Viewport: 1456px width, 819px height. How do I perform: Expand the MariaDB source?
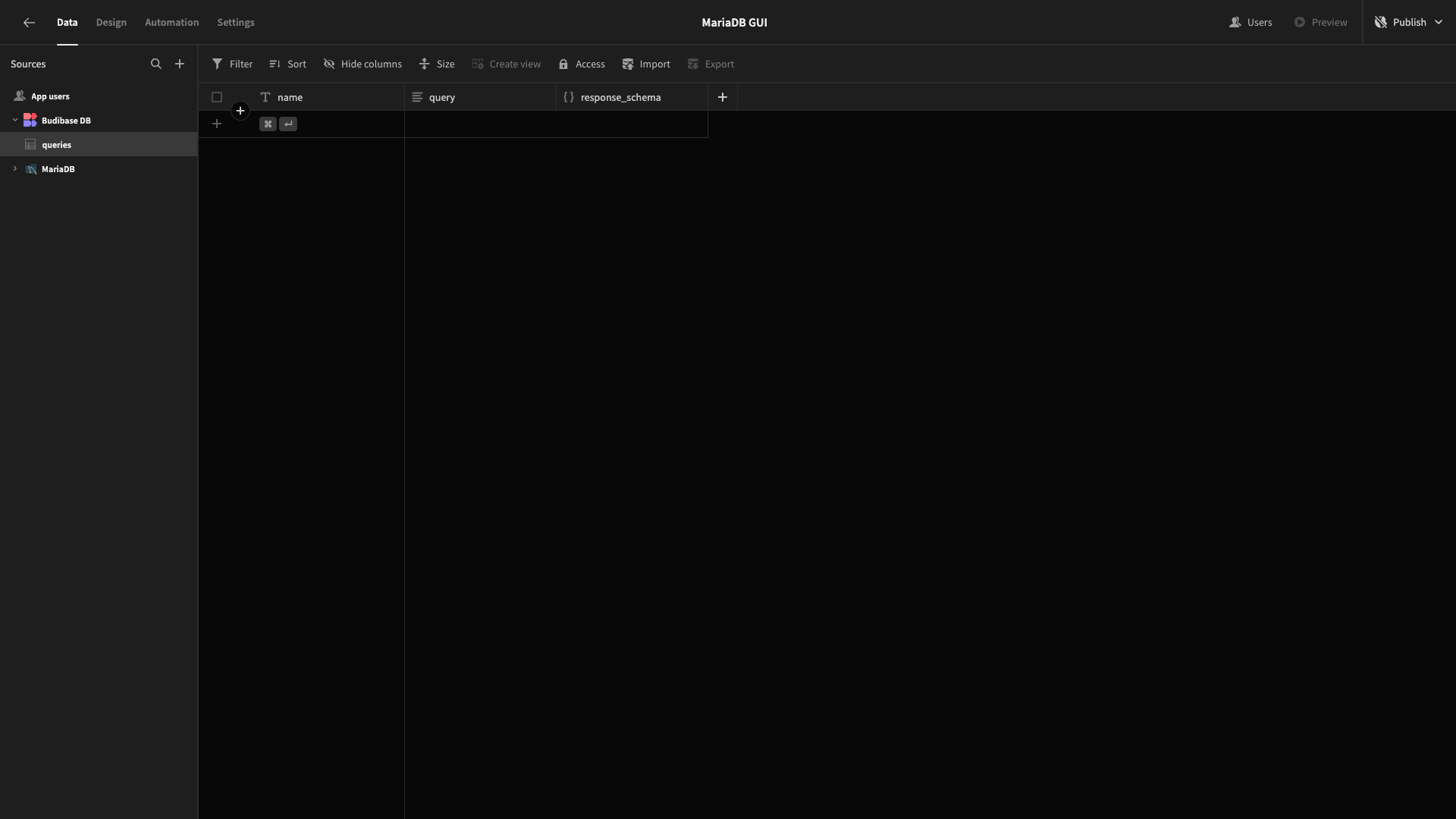tap(14, 169)
